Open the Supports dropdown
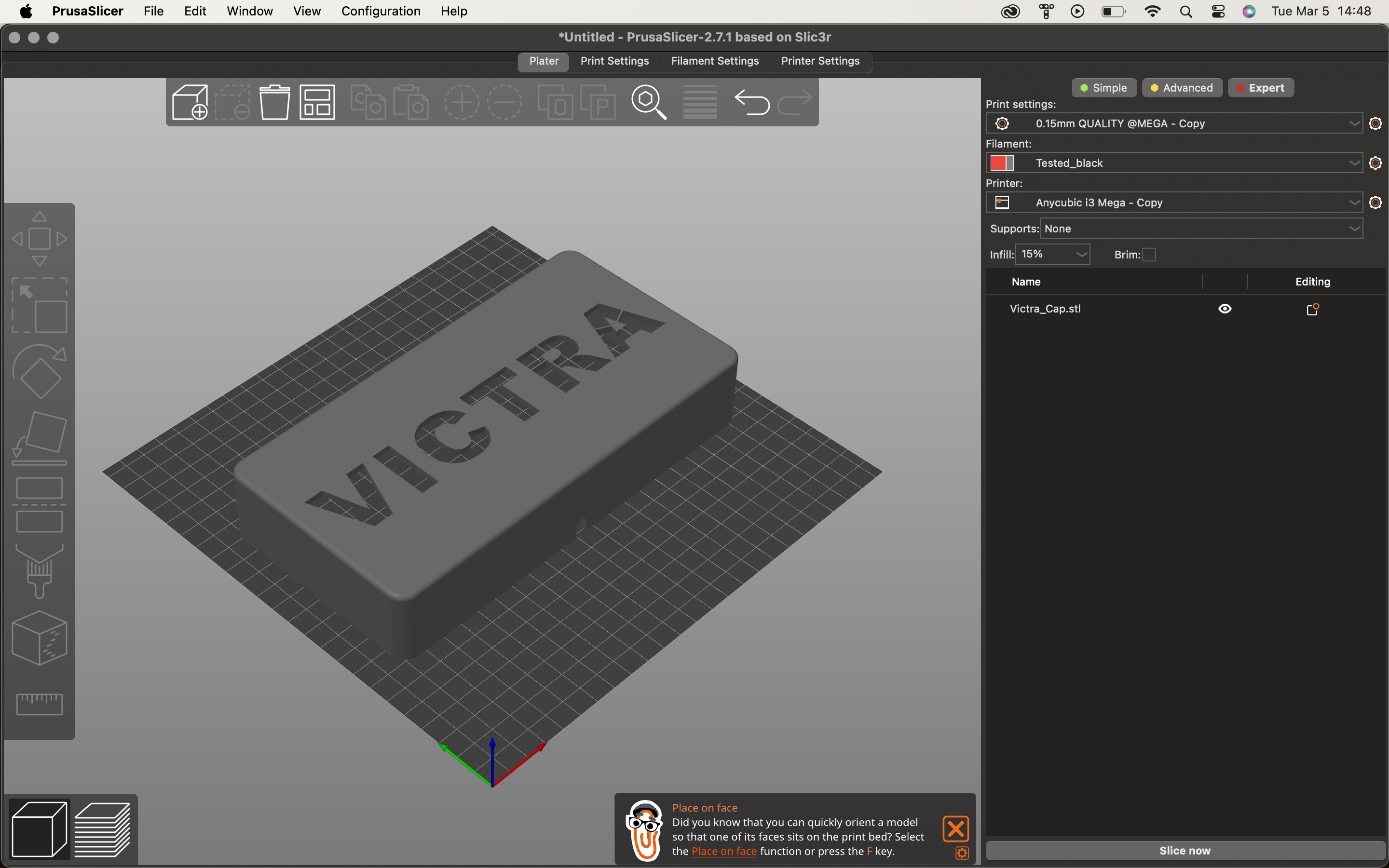This screenshot has height=868, width=1389. pos(1201,229)
